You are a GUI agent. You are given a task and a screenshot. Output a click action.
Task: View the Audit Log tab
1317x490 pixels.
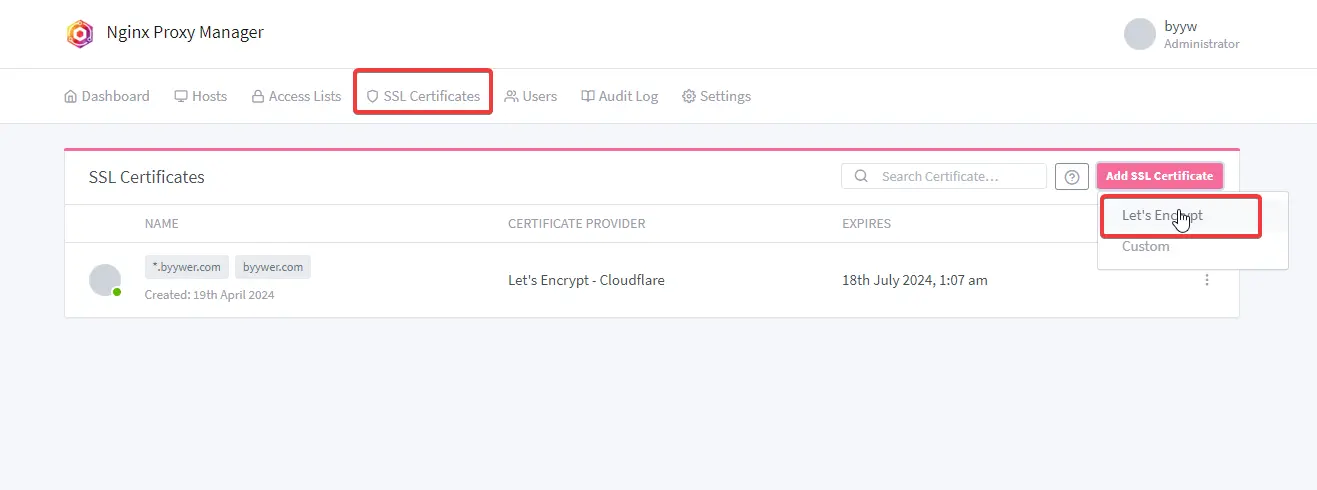click(620, 96)
